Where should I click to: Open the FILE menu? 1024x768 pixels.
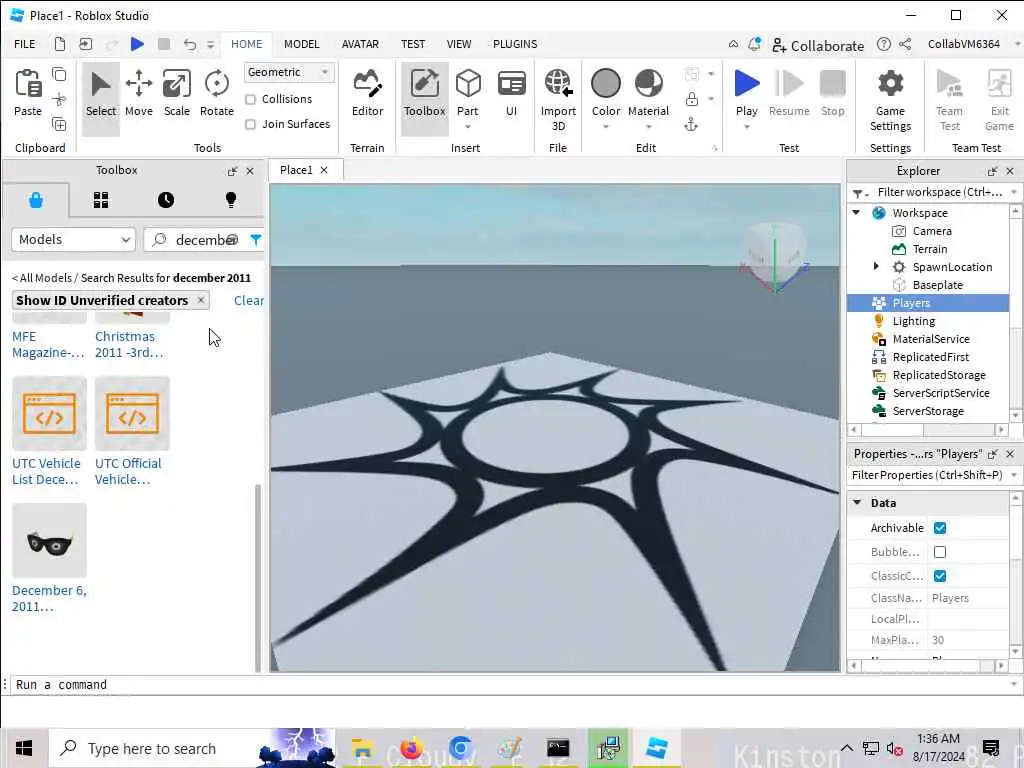click(25, 44)
